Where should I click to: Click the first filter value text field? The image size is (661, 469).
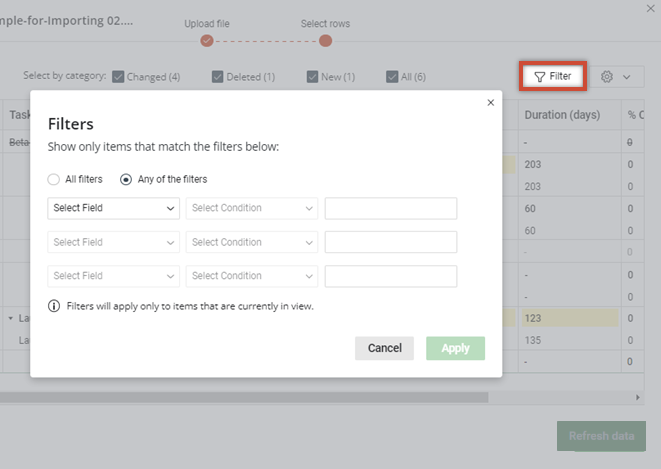[x=390, y=208]
